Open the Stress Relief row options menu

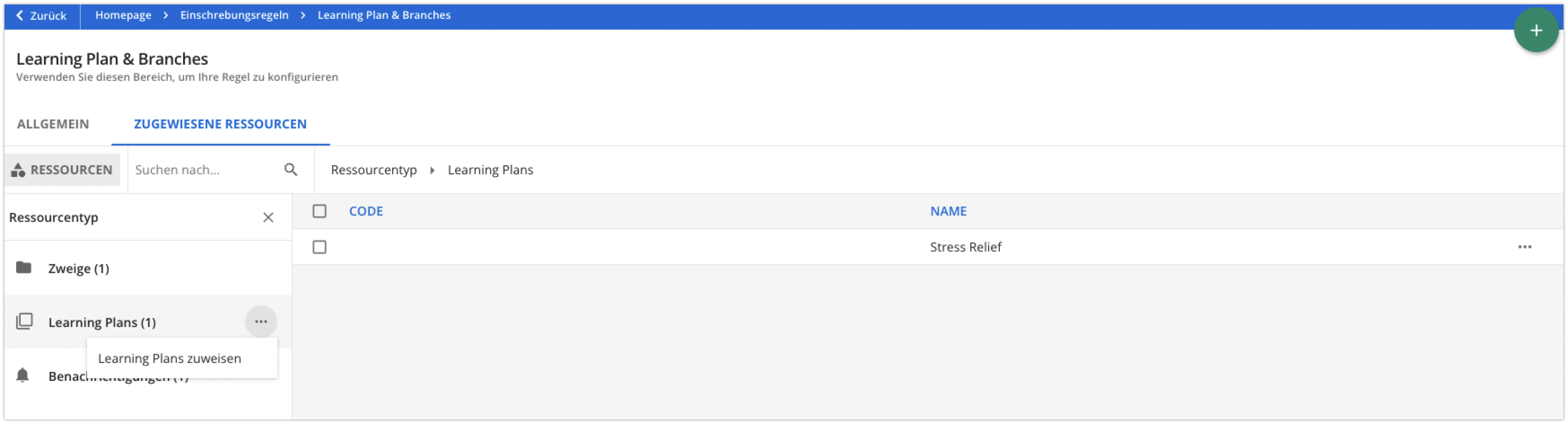point(1524,247)
